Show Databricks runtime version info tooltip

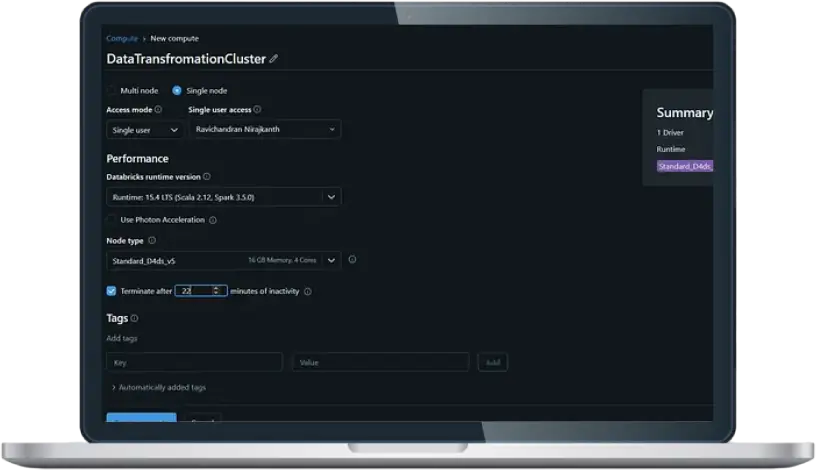[x=207, y=176]
